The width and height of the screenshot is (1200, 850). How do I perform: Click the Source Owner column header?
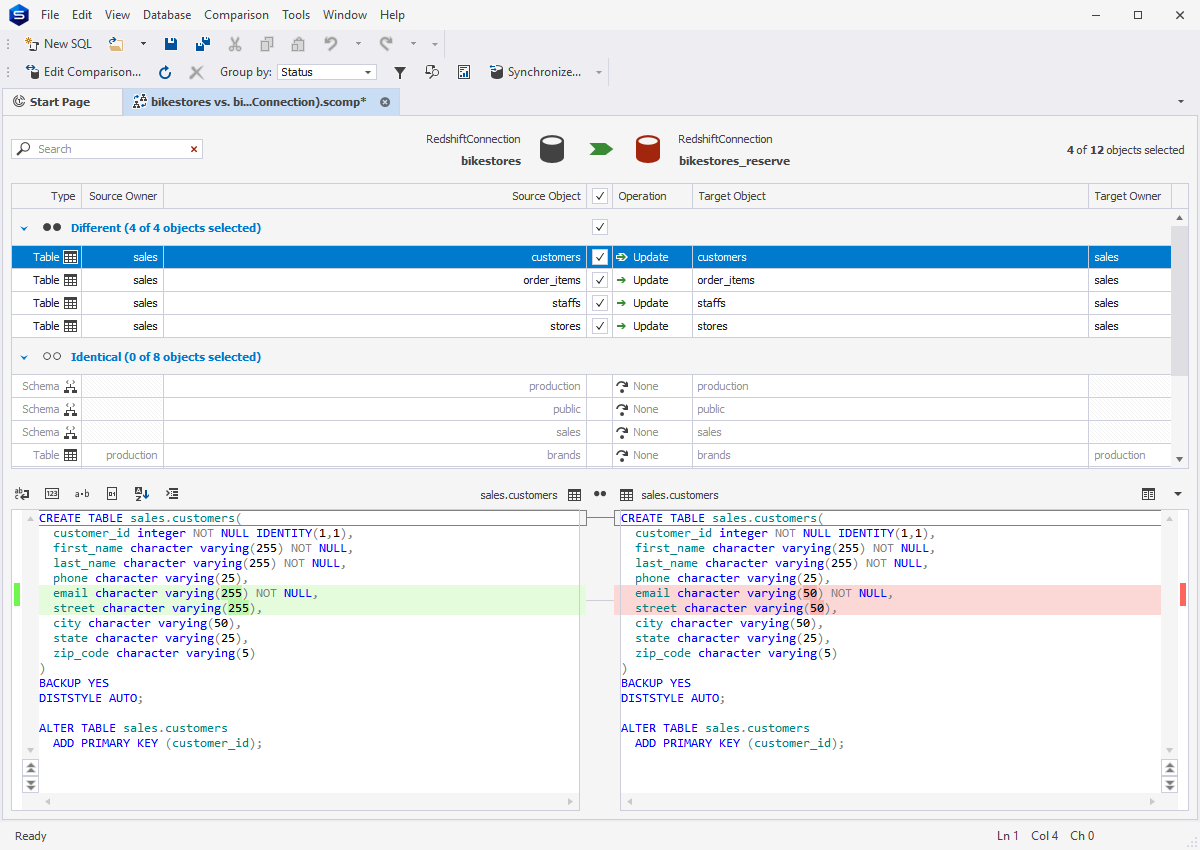(123, 196)
